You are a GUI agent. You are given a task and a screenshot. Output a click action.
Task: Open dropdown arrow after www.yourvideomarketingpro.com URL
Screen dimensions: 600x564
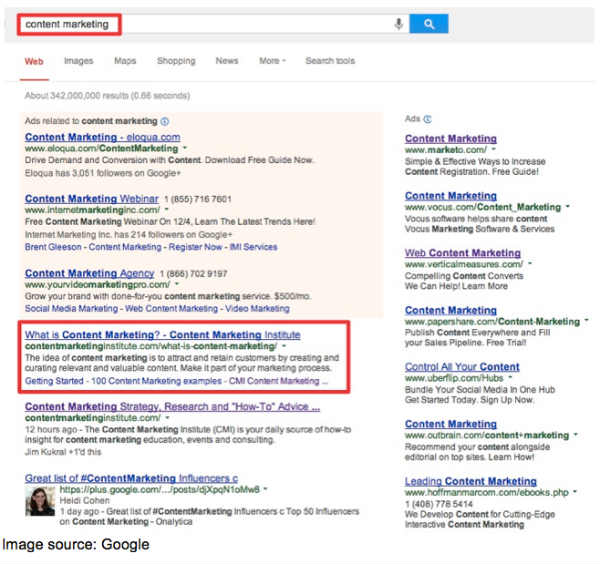point(177,284)
